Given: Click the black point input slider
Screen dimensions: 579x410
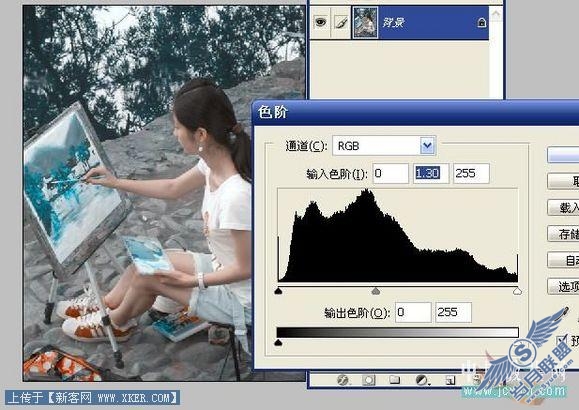Looking at the screenshot, I should click(278, 291).
